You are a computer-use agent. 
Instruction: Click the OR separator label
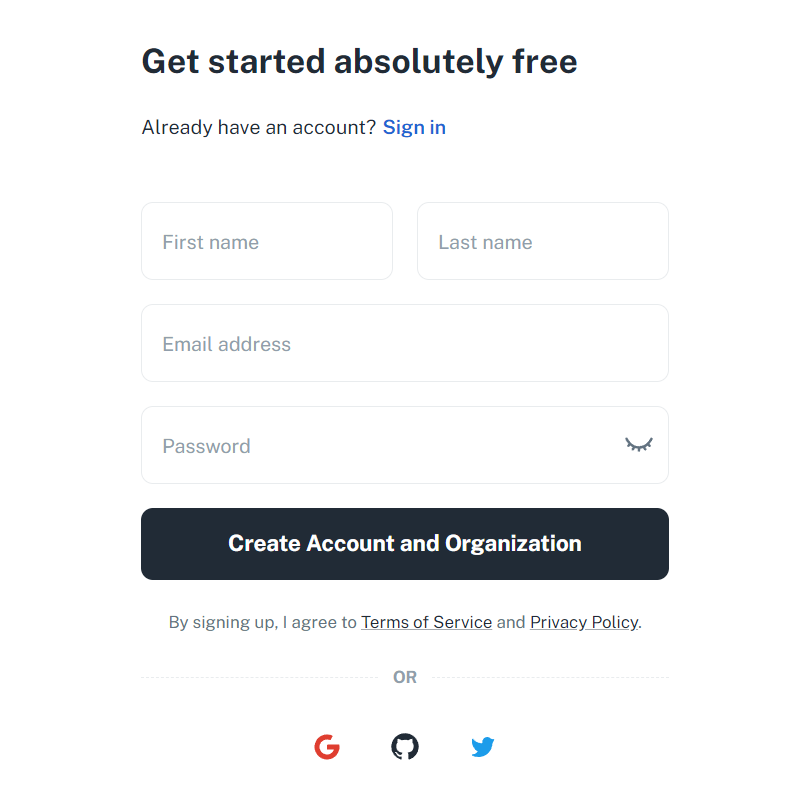(405, 677)
